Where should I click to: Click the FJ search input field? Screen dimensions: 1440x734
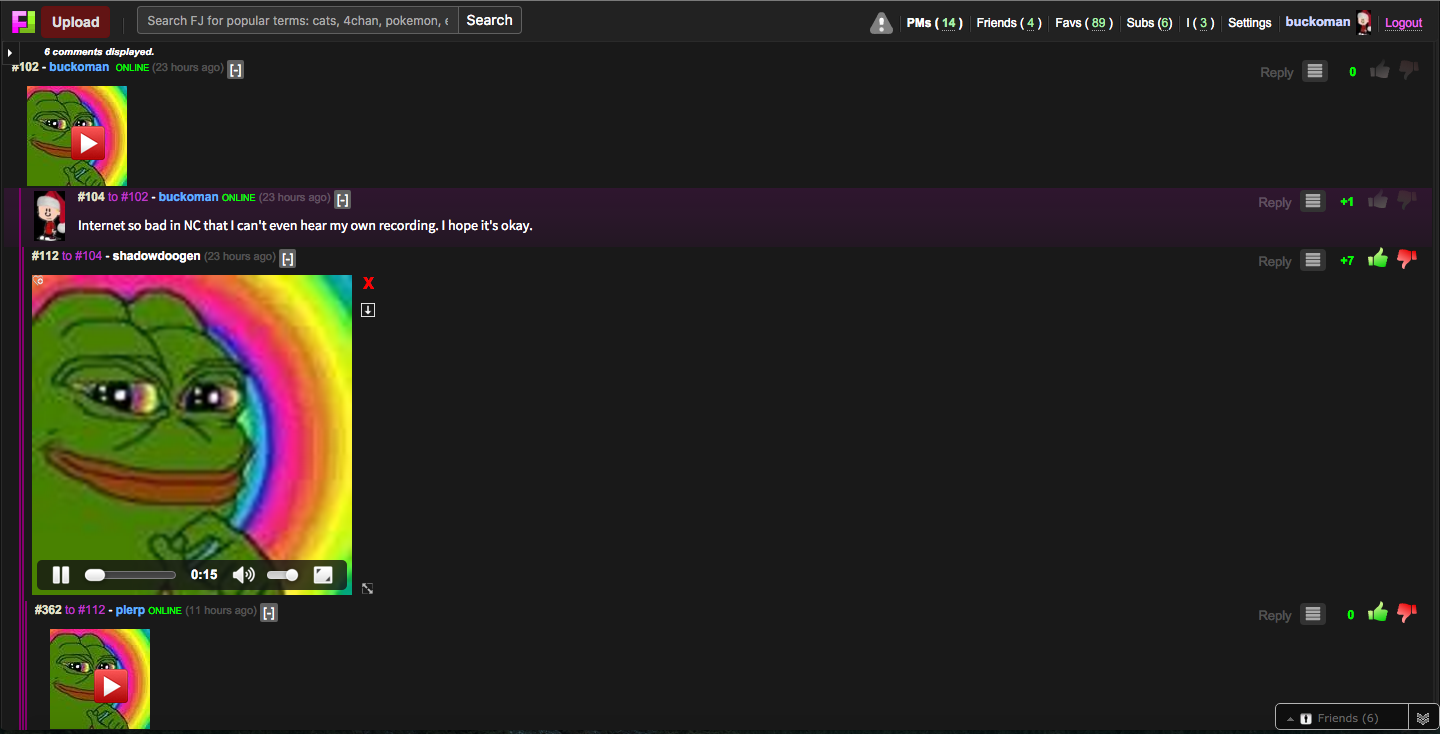[298, 21]
